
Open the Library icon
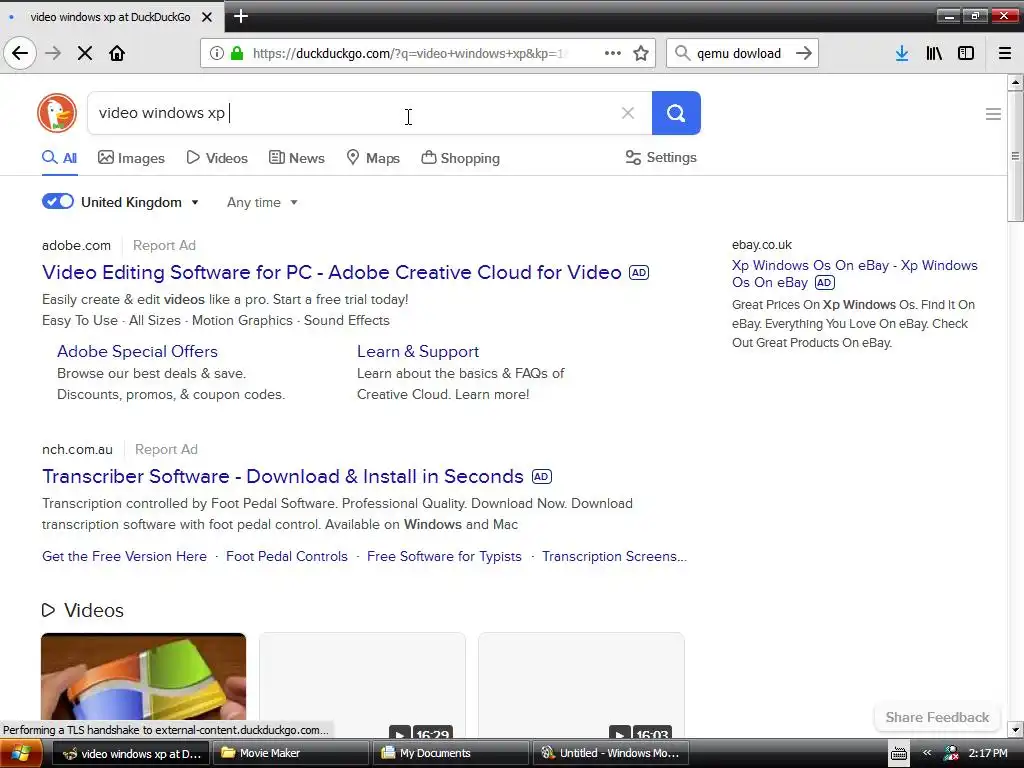click(934, 53)
